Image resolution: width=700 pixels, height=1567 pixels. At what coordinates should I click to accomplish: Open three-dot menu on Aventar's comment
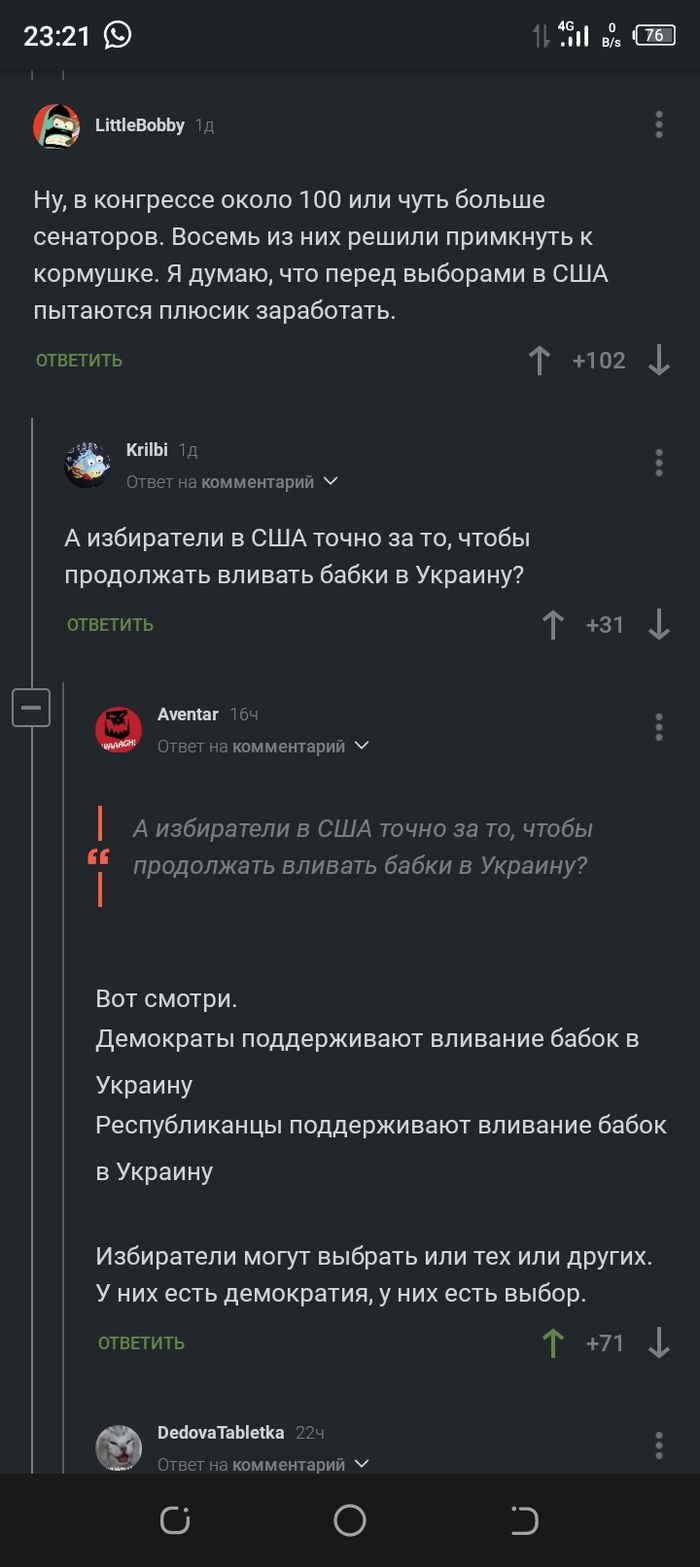(x=658, y=728)
